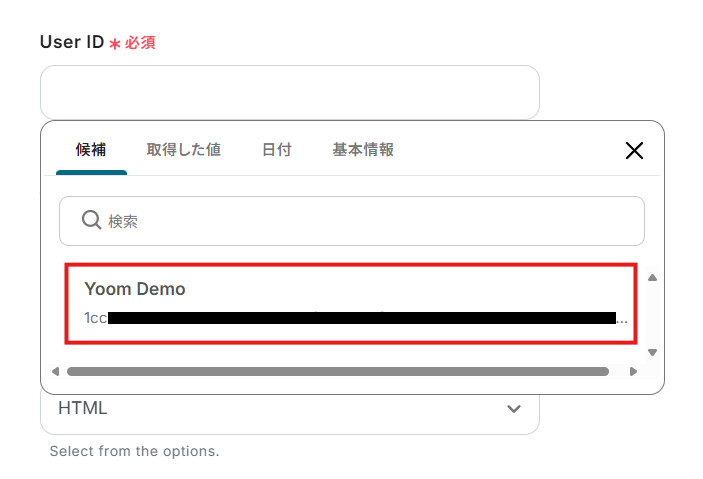
Task: Click the scroll left arrow in popup
Action: pyautogui.click(x=56, y=371)
